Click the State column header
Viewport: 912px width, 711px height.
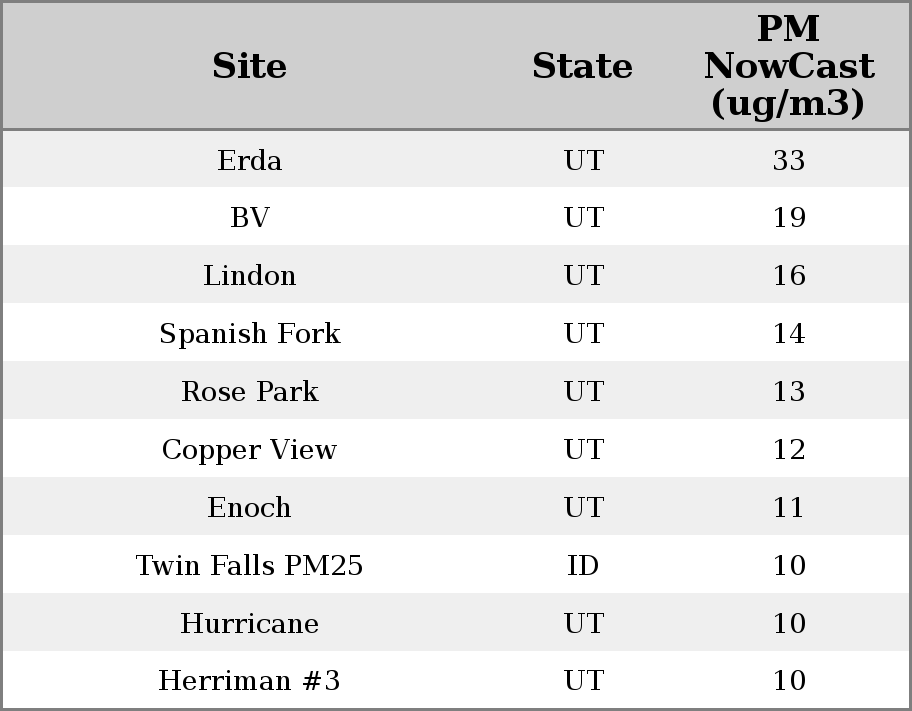pos(582,66)
